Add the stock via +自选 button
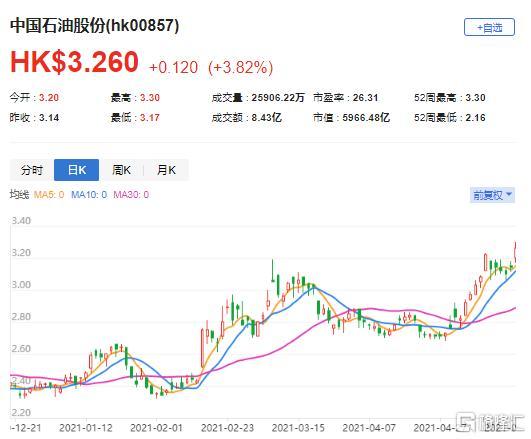This screenshot has width=531, height=439. (489, 27)
